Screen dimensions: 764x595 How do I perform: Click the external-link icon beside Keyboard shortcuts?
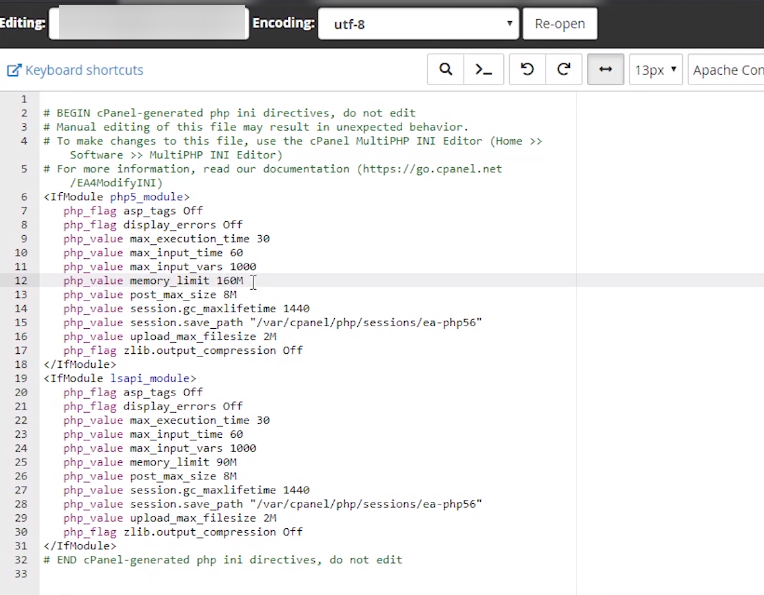point(14,70)
